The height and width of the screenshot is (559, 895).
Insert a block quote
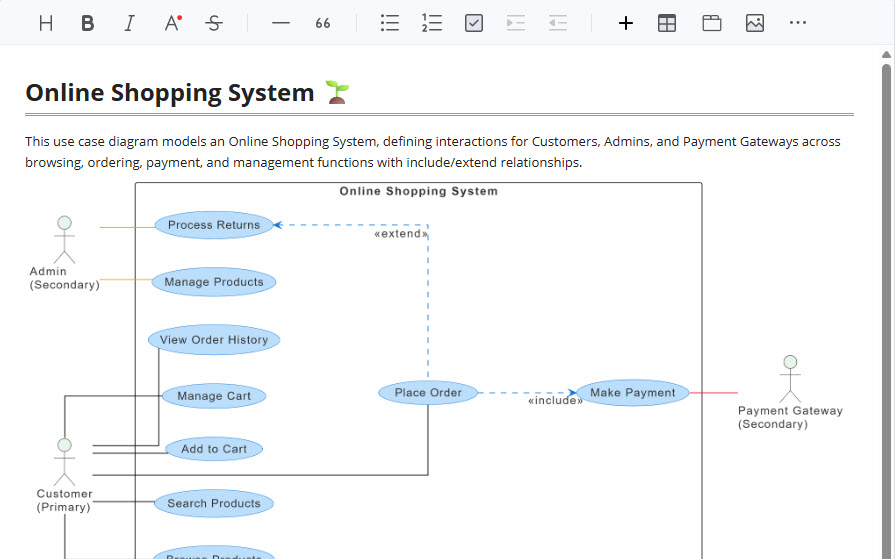(x=322, y=23)
